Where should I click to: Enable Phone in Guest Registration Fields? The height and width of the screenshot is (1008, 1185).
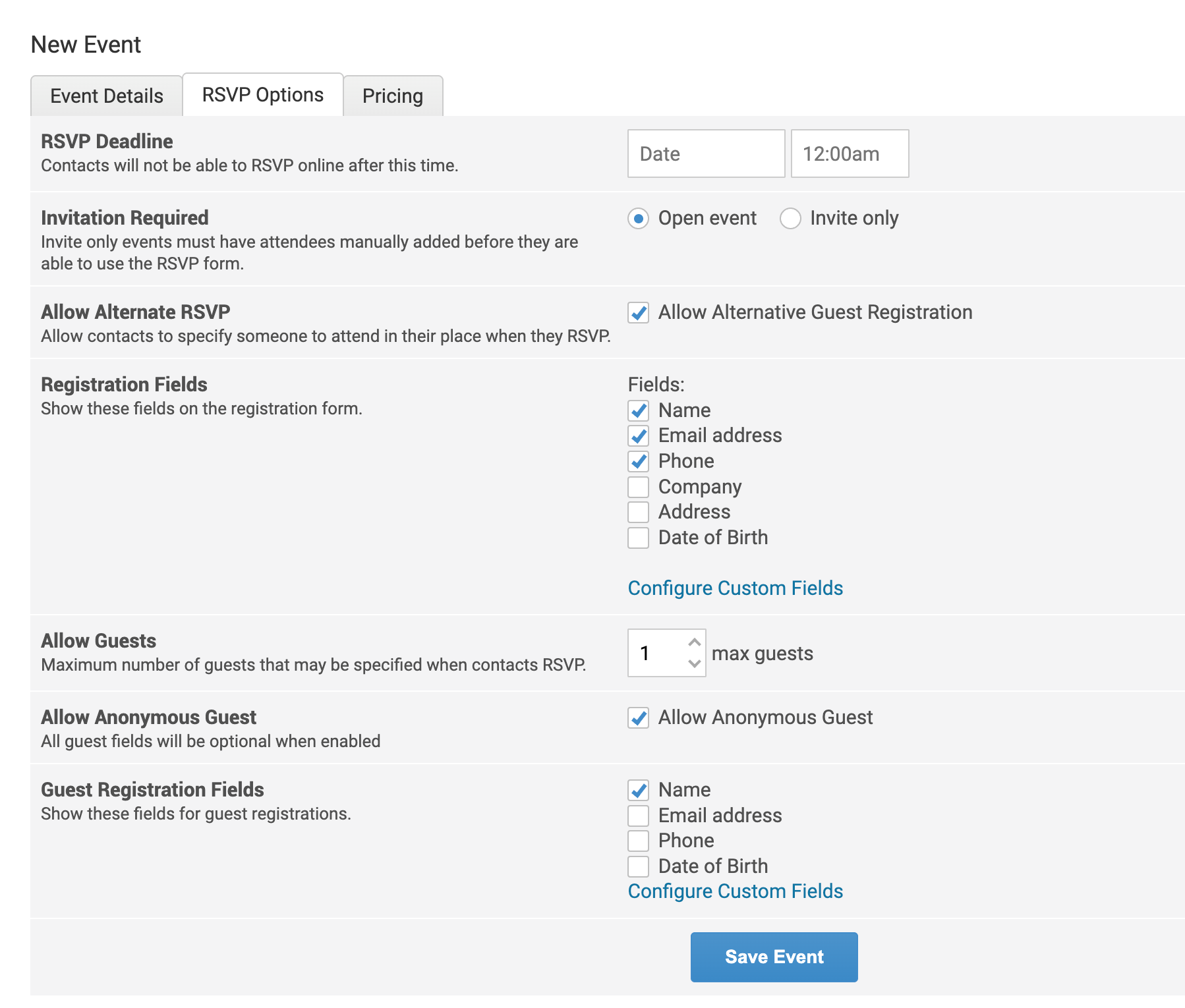(638, 841)
